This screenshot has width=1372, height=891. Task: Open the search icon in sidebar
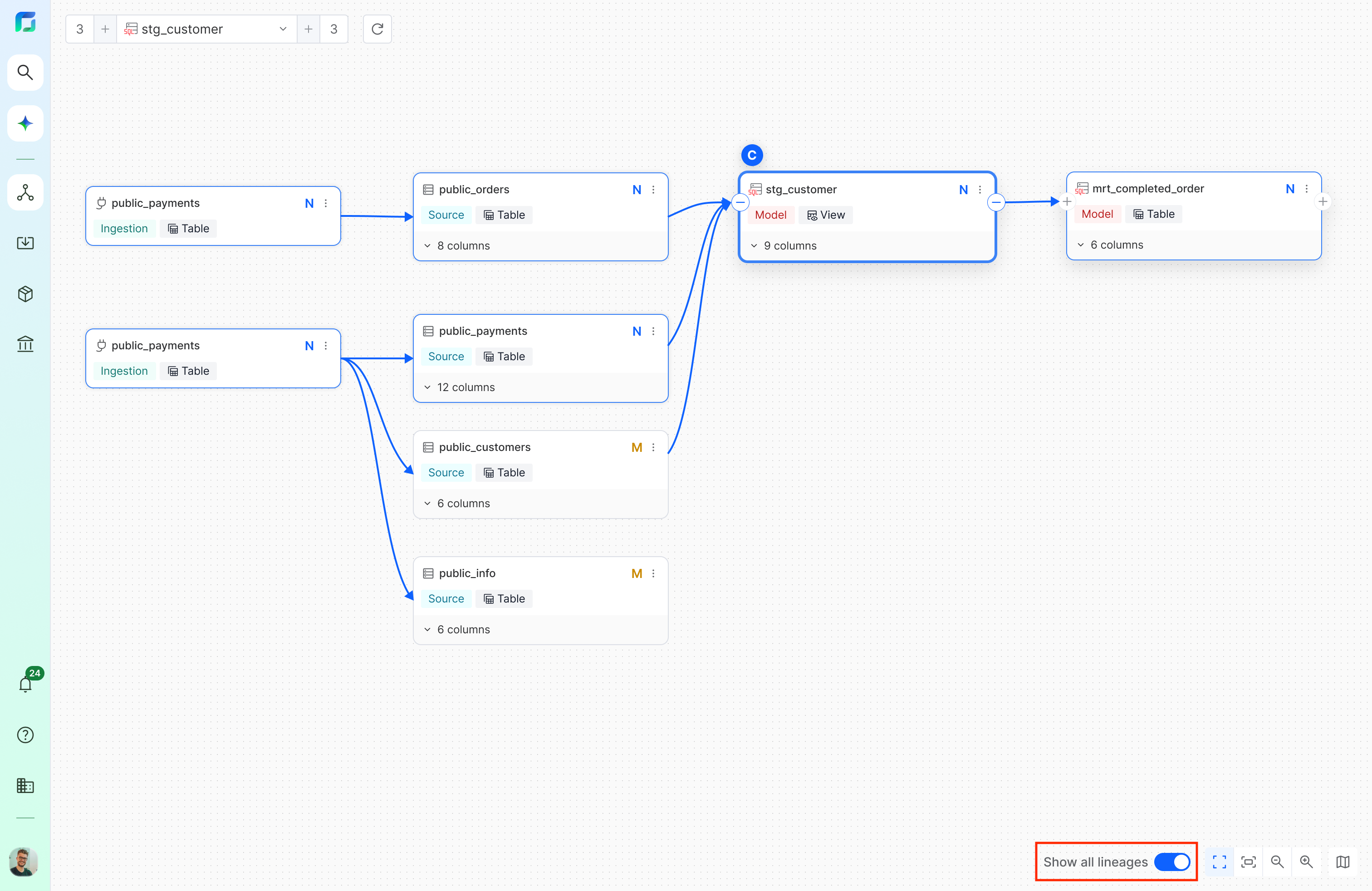[x=25, y=72]
